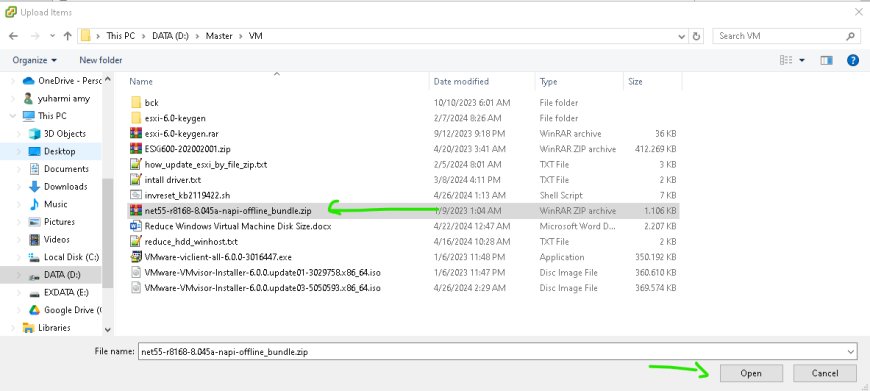Open the view options dropdown arrow

[802, 60]
